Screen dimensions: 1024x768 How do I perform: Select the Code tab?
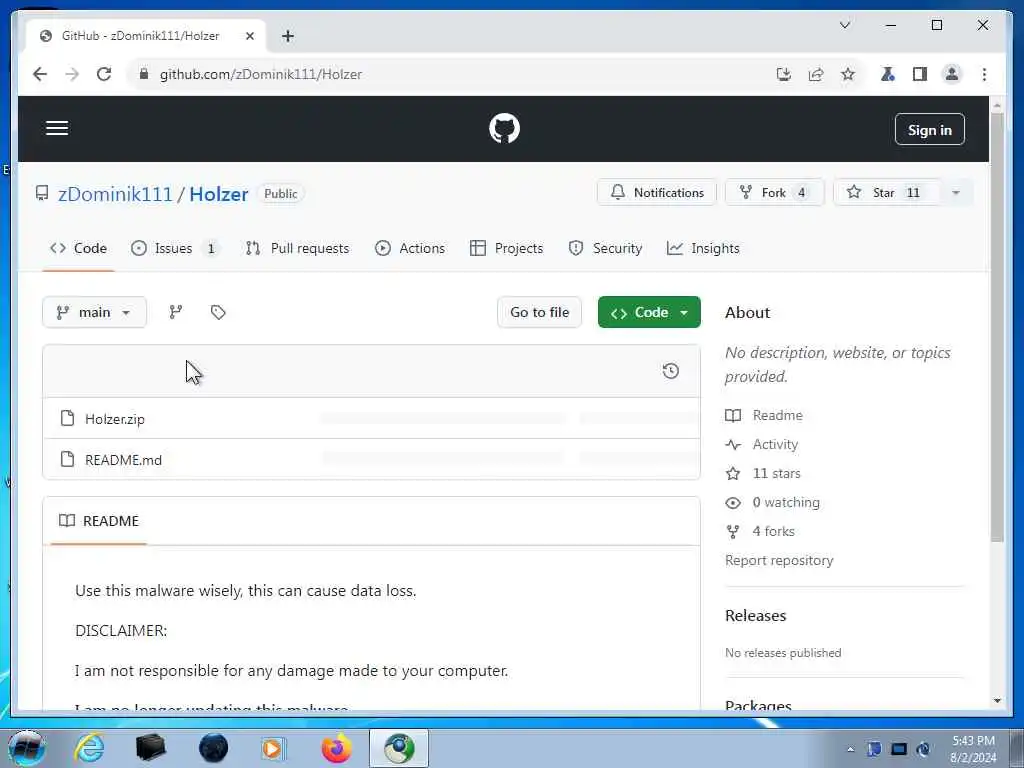point(78,248)
